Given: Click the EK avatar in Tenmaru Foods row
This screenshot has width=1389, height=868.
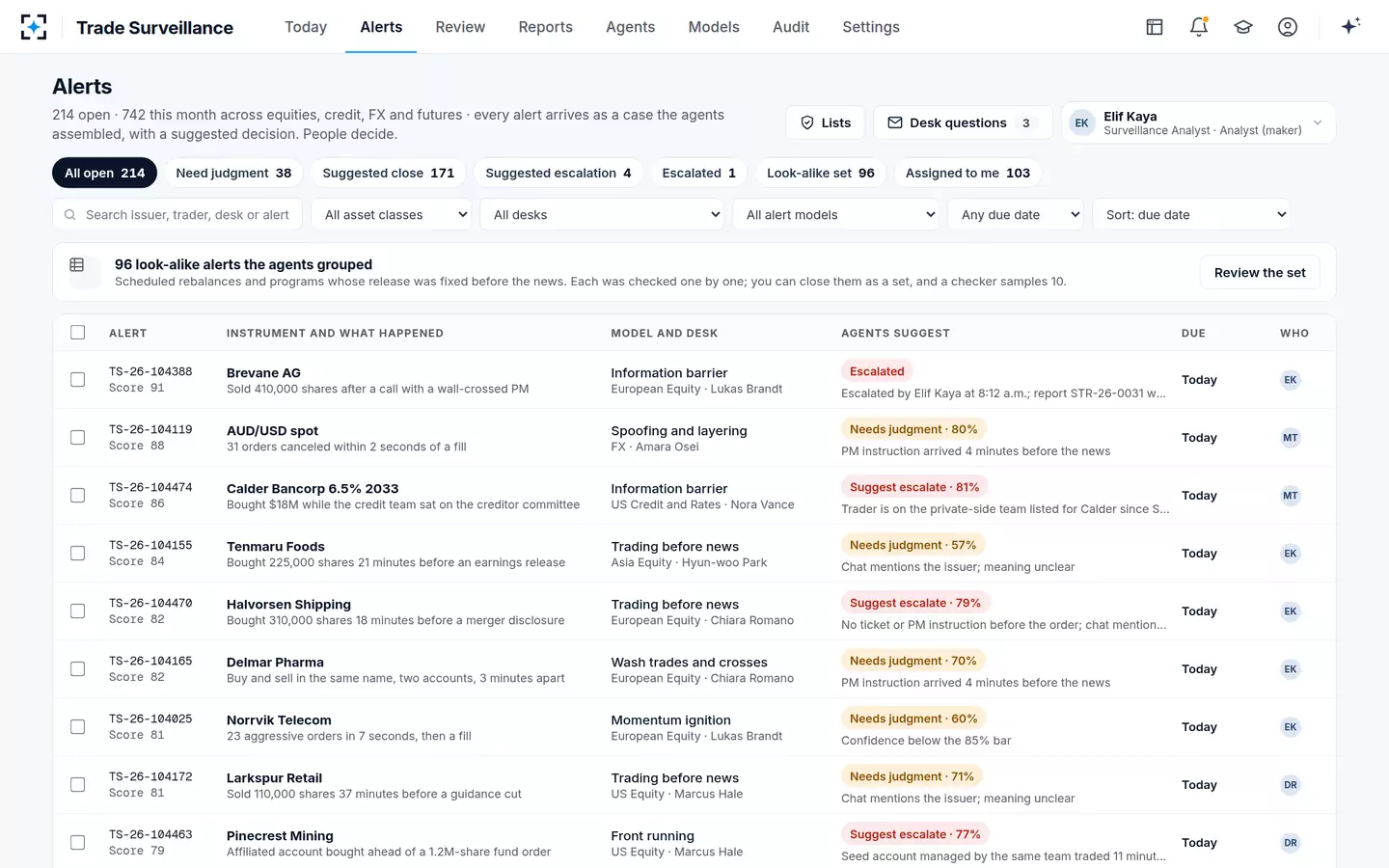Looking at the screenshot, I should point(1291,554).
